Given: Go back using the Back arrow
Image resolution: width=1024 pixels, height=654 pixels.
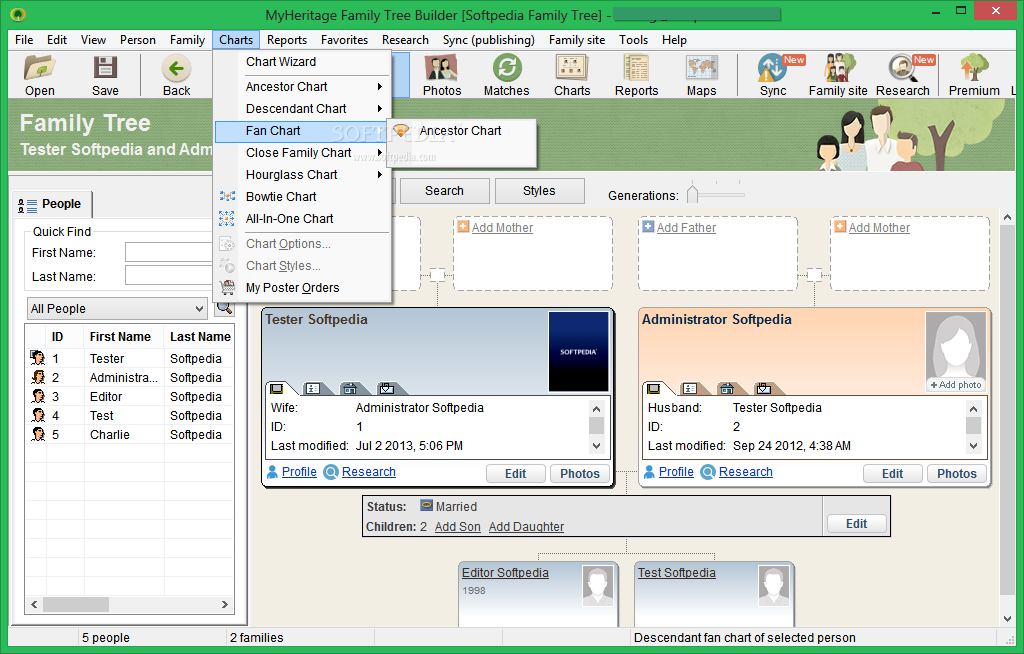Looking at the screenshot, I should coord(176,75).
